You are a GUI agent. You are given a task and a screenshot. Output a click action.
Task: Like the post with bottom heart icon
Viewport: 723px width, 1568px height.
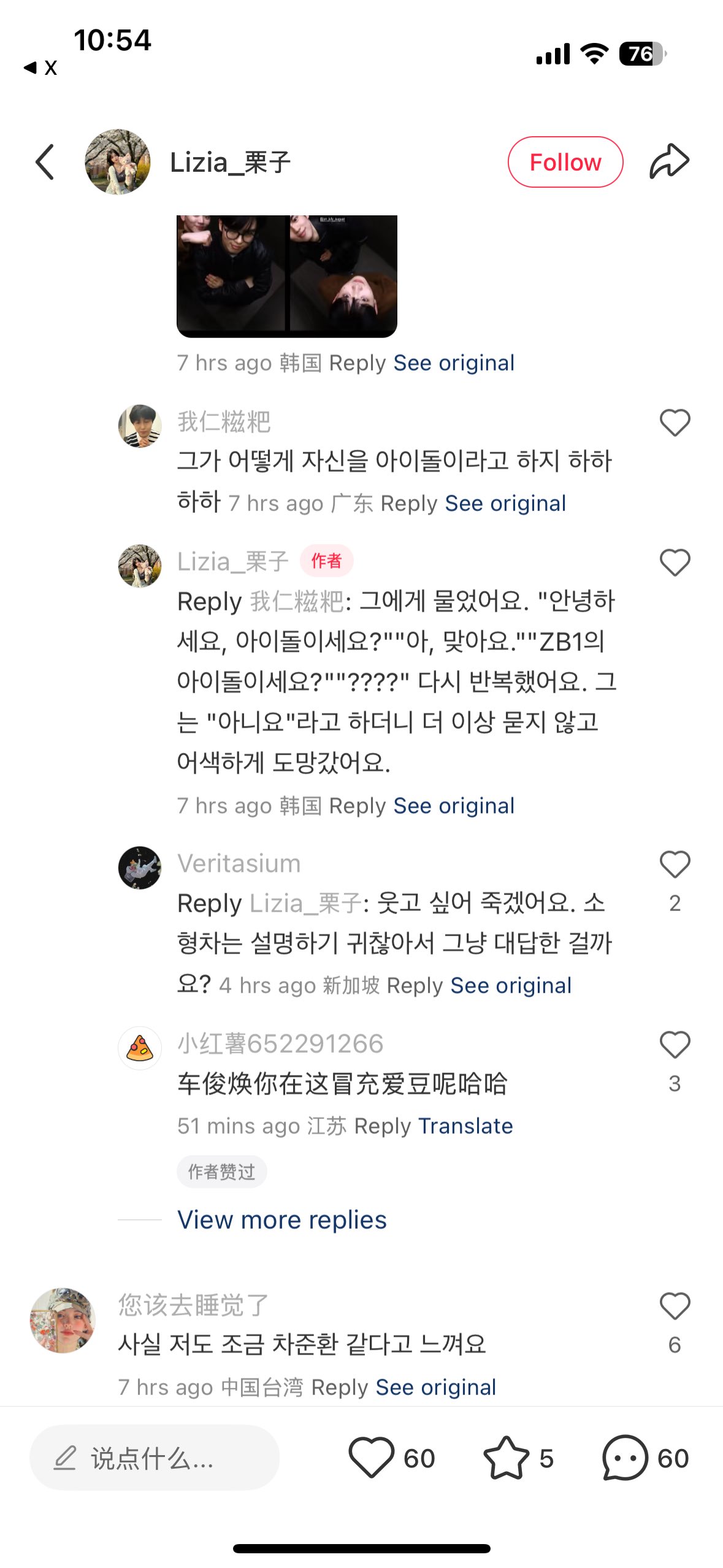coord(372,1458)
